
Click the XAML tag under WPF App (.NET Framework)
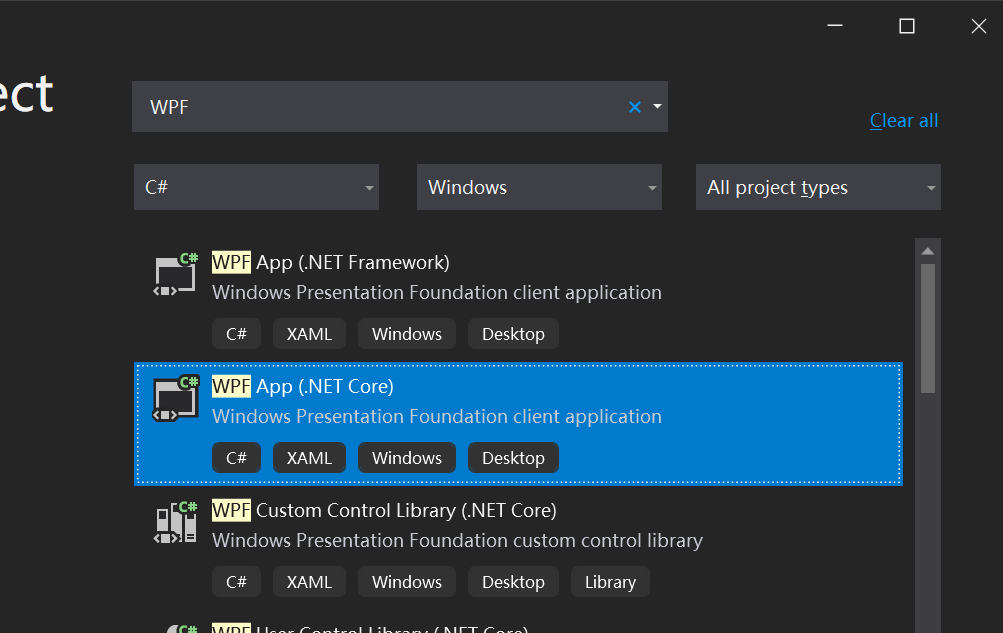(309, 334)
